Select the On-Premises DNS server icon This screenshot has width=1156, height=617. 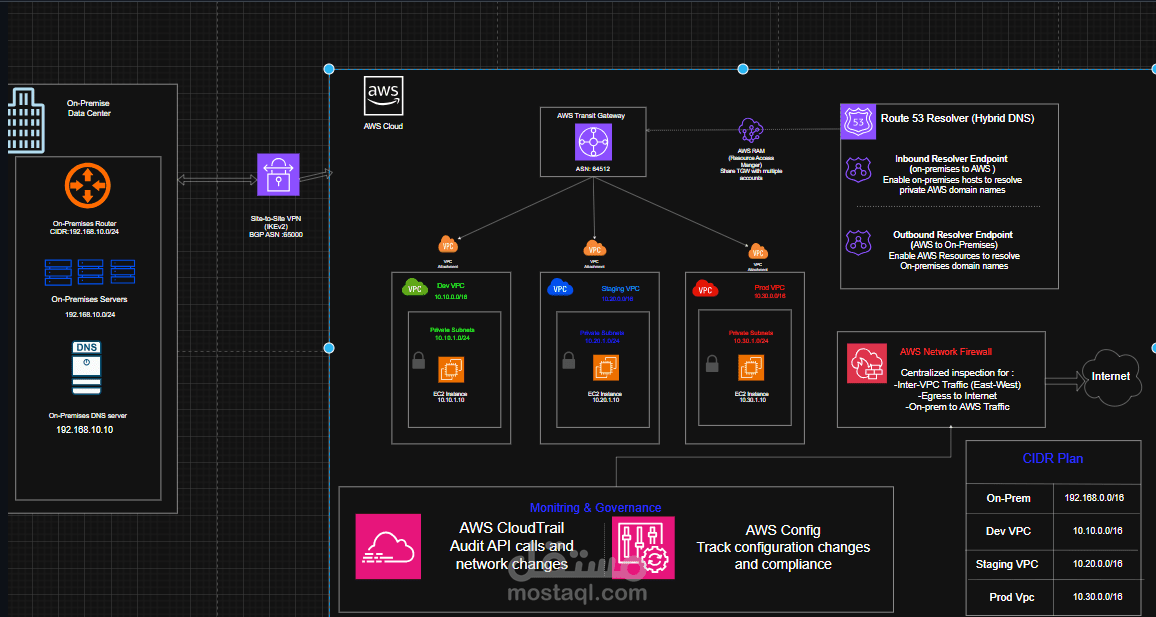86,368
